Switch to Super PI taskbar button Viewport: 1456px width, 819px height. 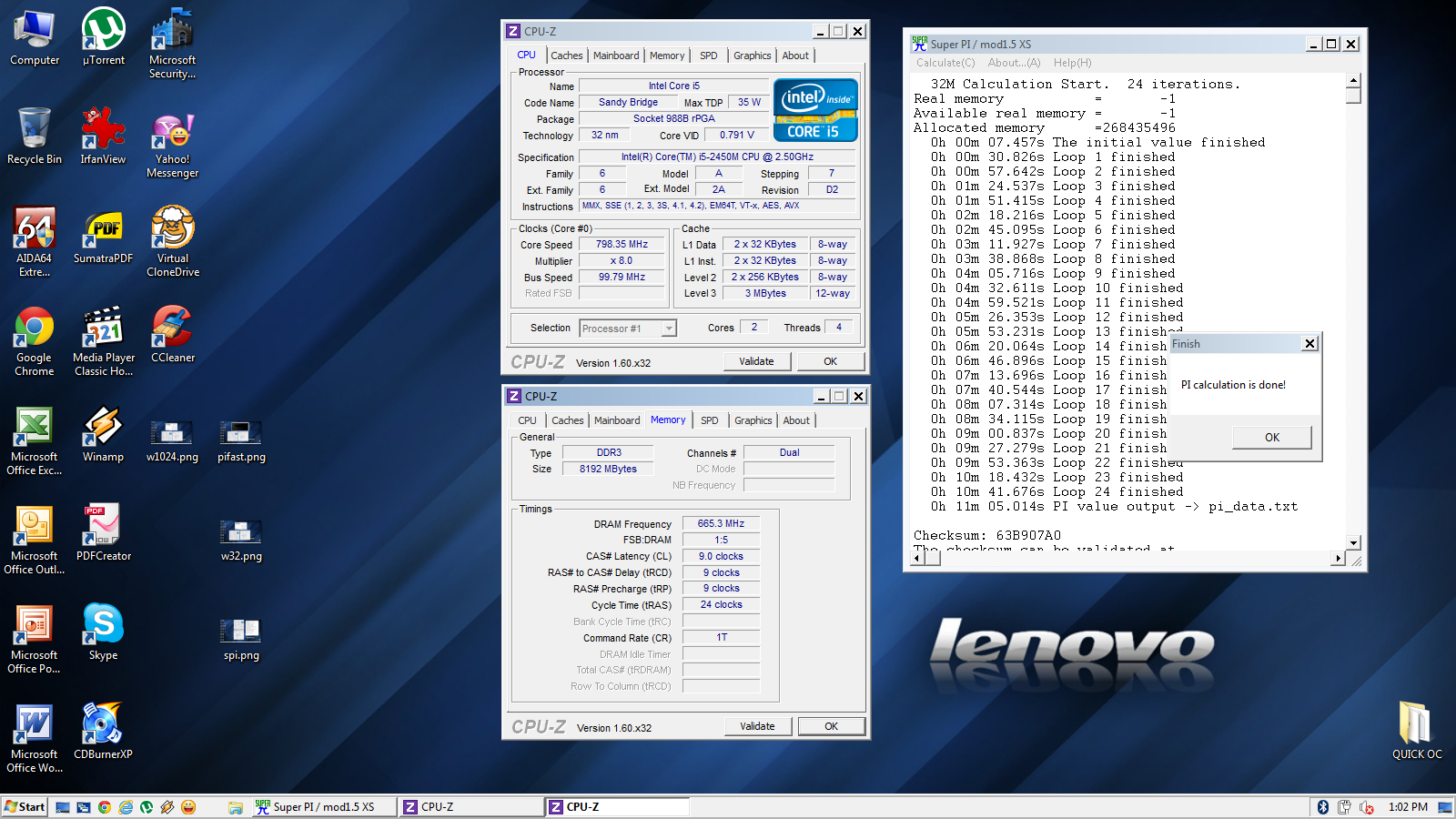point(325,806)
